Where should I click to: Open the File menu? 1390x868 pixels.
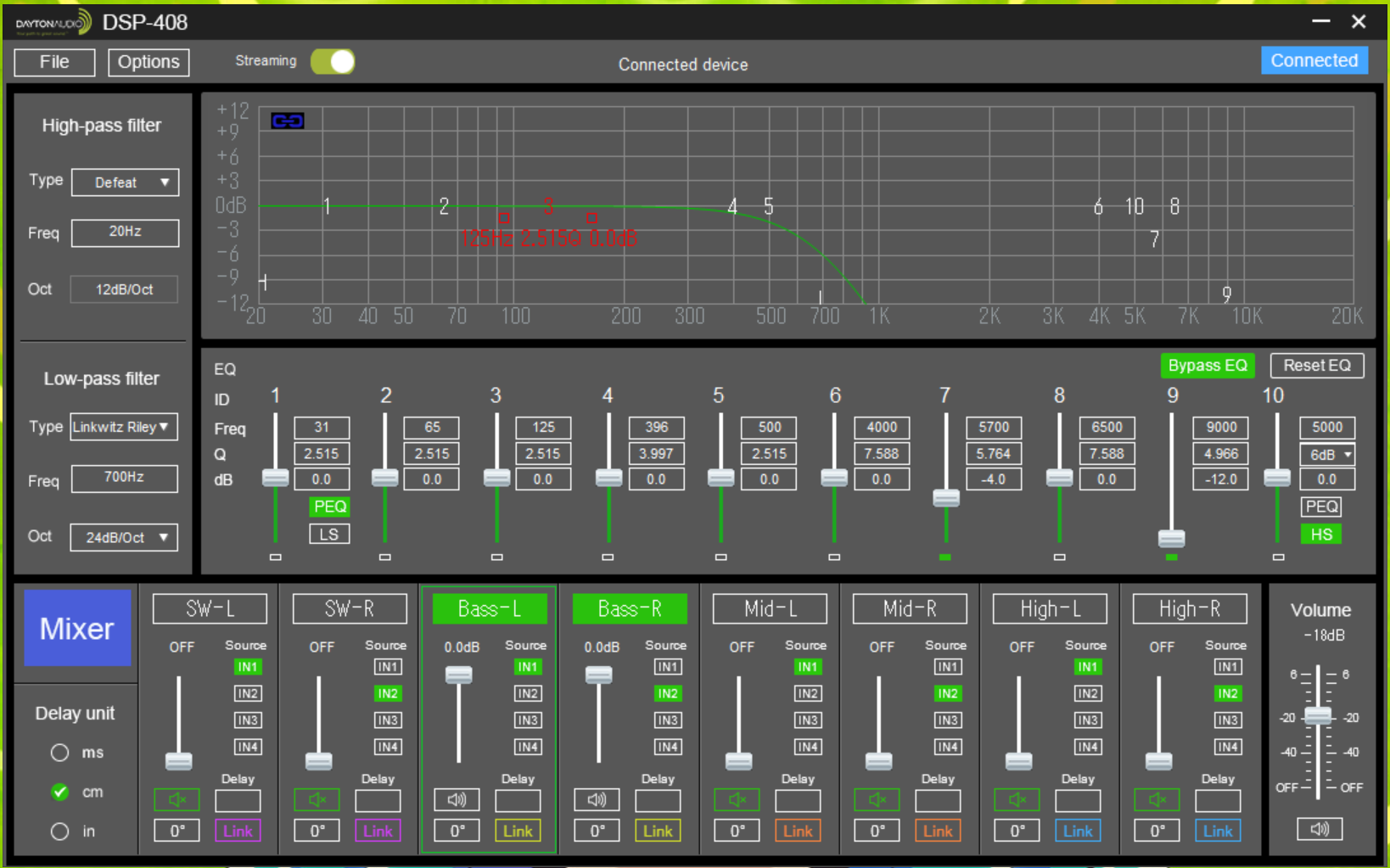54,62
